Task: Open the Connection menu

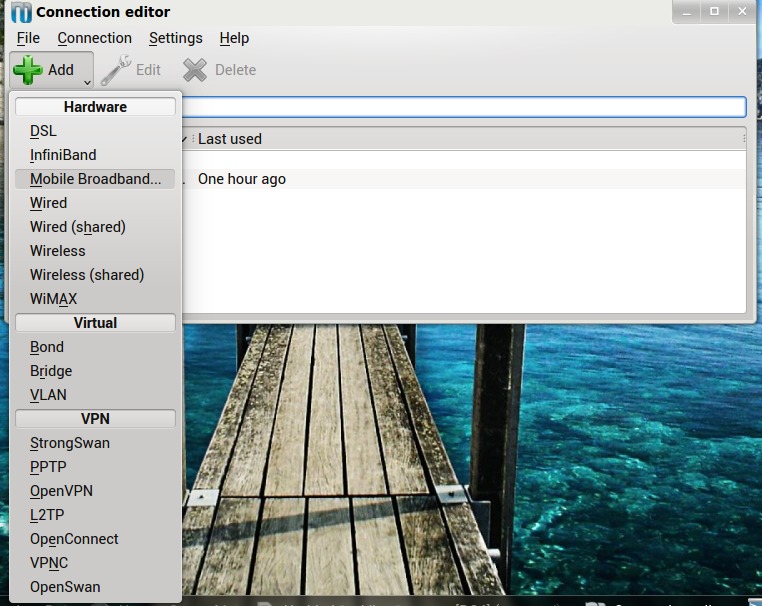Action: point(94,38)
